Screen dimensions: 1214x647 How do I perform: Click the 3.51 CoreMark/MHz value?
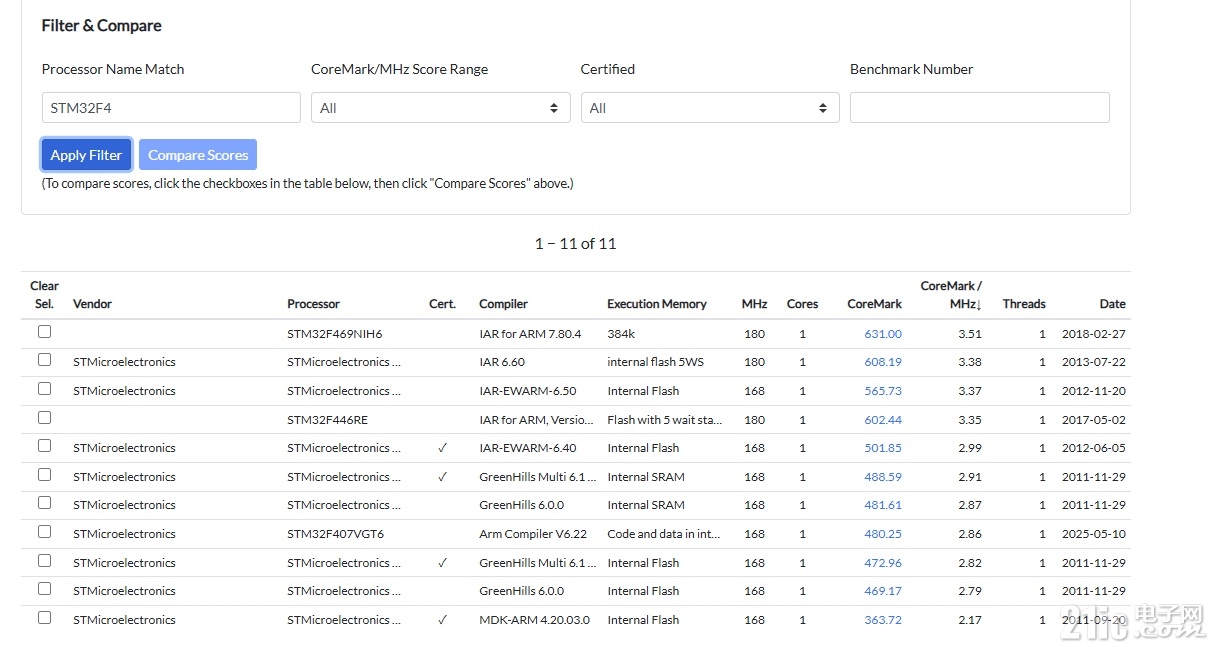[x=970, y=334]
